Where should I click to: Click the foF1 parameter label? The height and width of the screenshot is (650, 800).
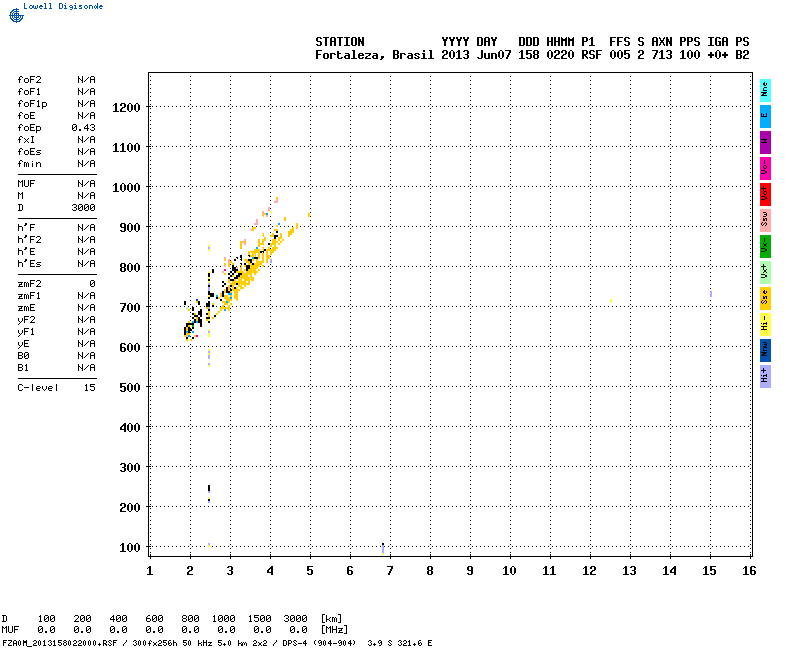[30, 92]
